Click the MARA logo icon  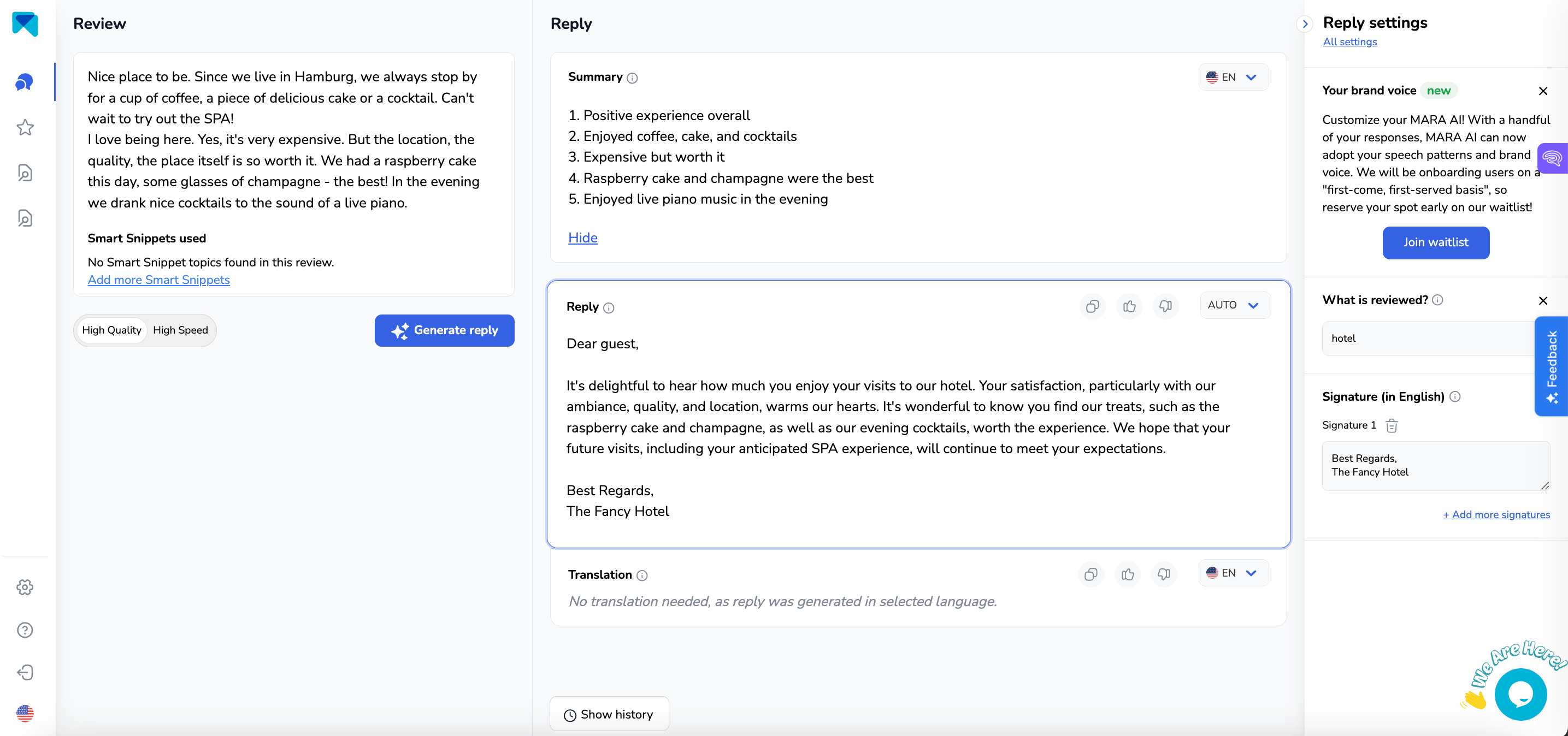(25, 25)
